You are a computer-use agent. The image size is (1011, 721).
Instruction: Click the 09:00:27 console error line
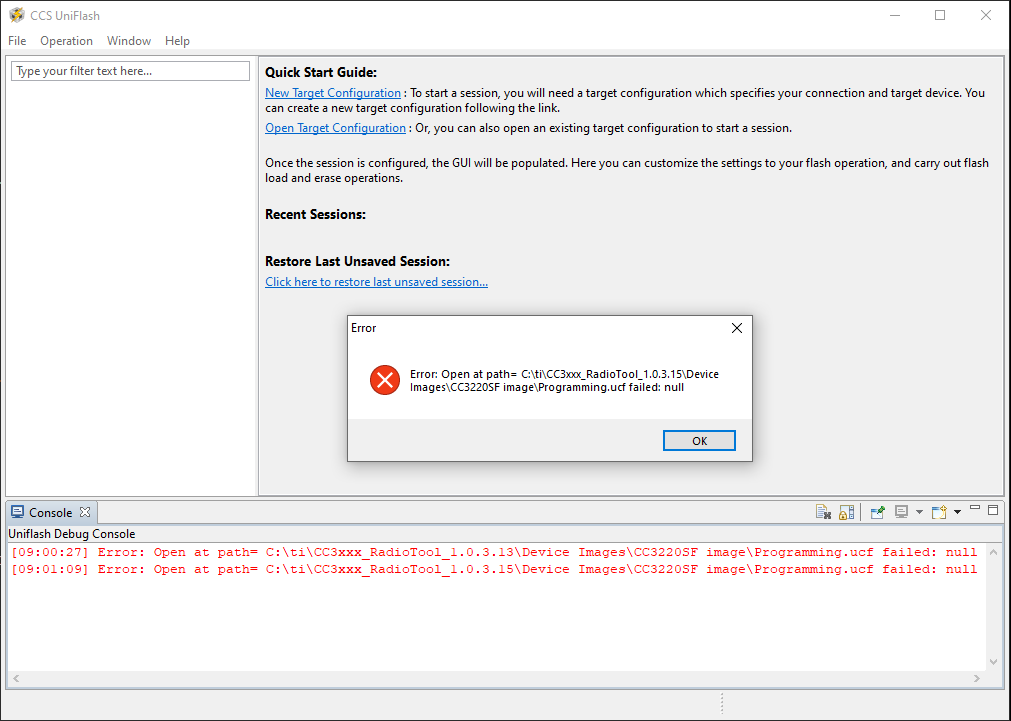(494, 552)
